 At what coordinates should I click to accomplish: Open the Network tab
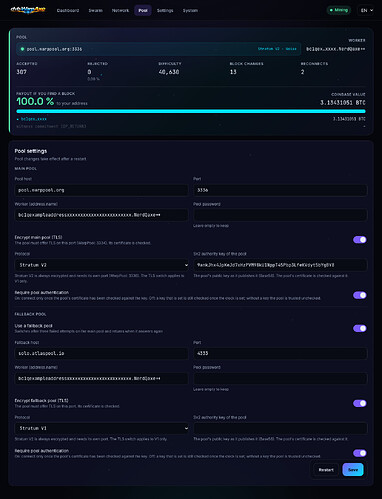pos(120,10)
